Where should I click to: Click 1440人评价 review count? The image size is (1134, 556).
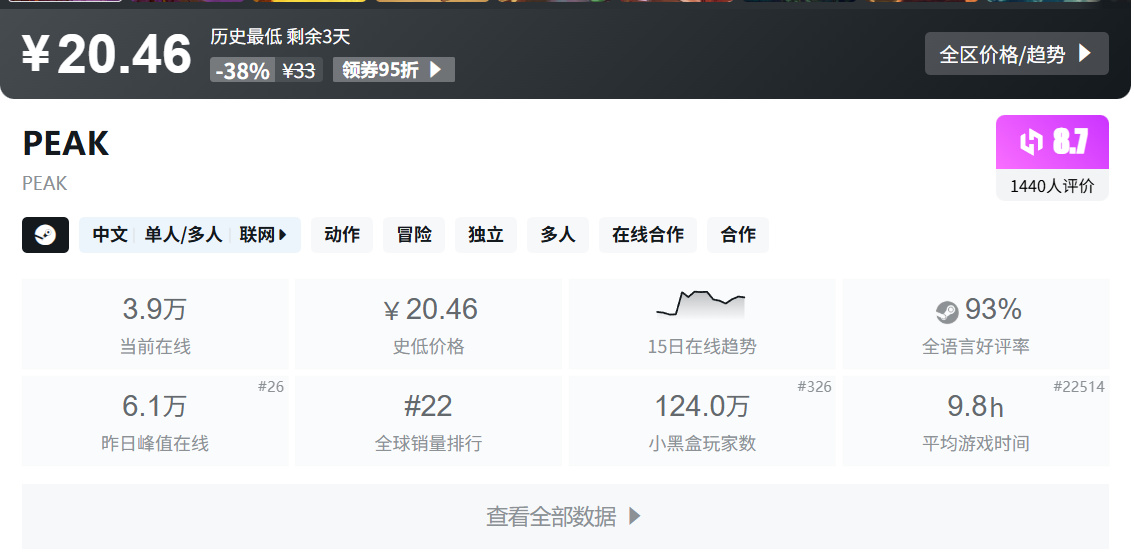click(1052, 186)
